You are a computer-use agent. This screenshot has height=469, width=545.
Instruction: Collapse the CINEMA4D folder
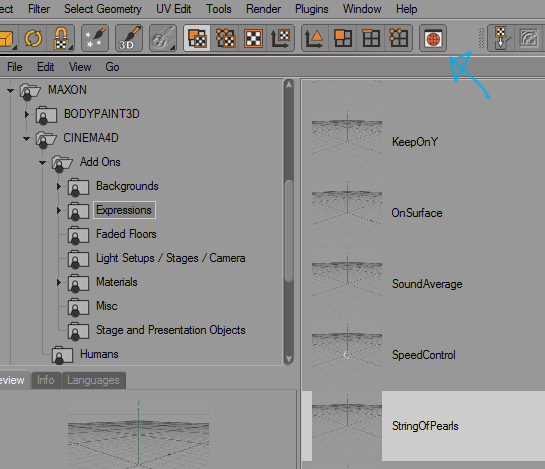click(x=26, y=139)
